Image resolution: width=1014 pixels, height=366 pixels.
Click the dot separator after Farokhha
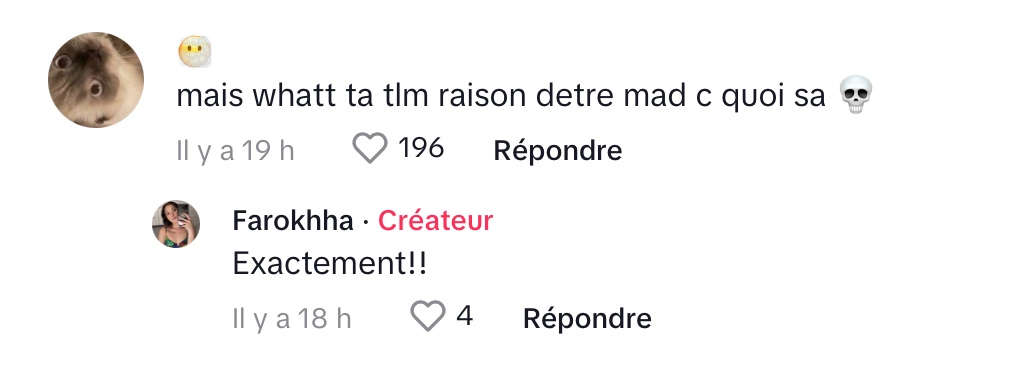point(365,222)
